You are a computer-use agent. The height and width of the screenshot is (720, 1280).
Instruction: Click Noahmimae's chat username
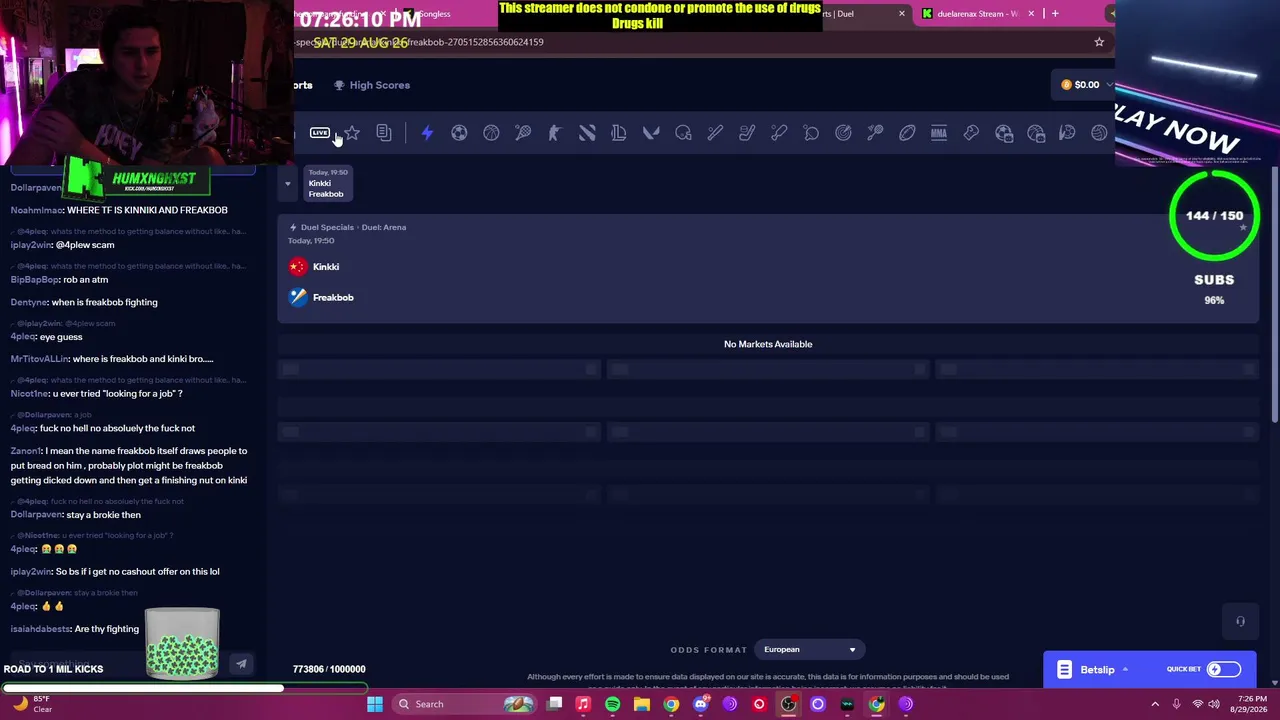coord(36,210)
